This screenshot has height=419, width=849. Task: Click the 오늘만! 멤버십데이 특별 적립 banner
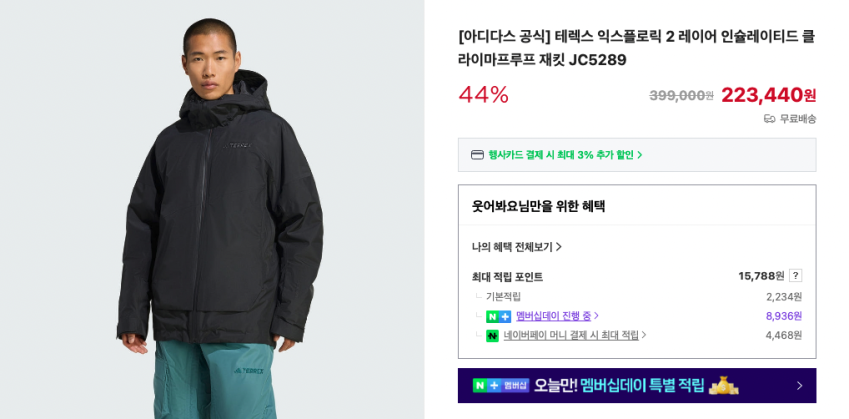[x=637, y=385]
